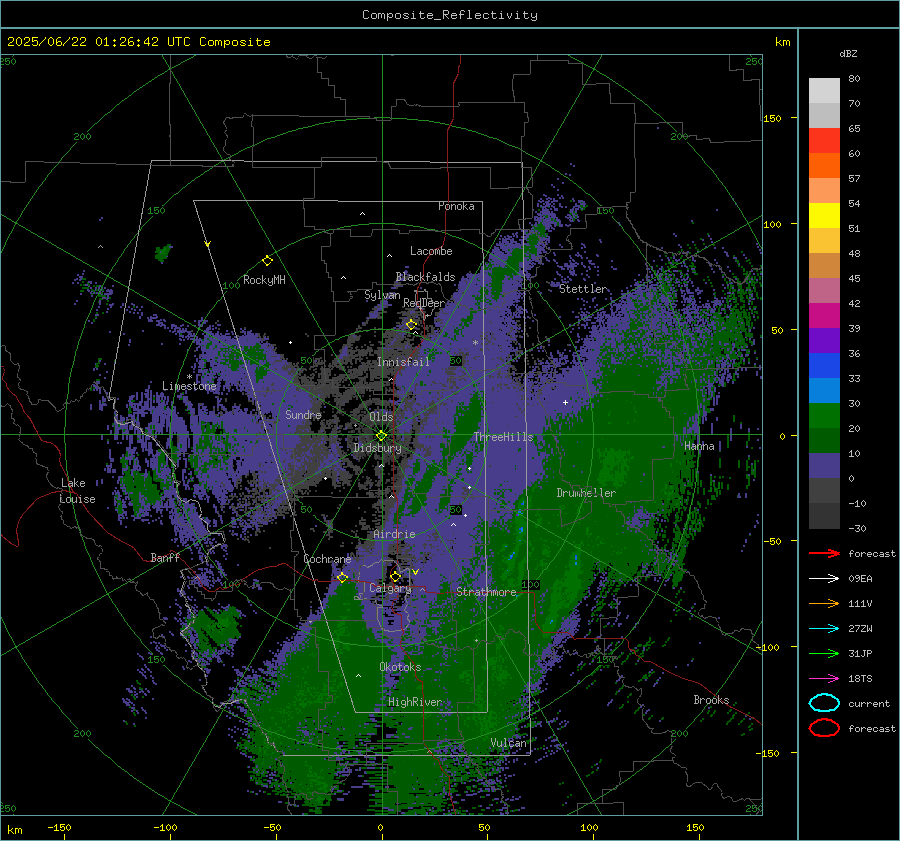The image size is (900, 841).
Task: Select the slate purple 0–10 dBZ swatch
Action: tap(824, 466)
